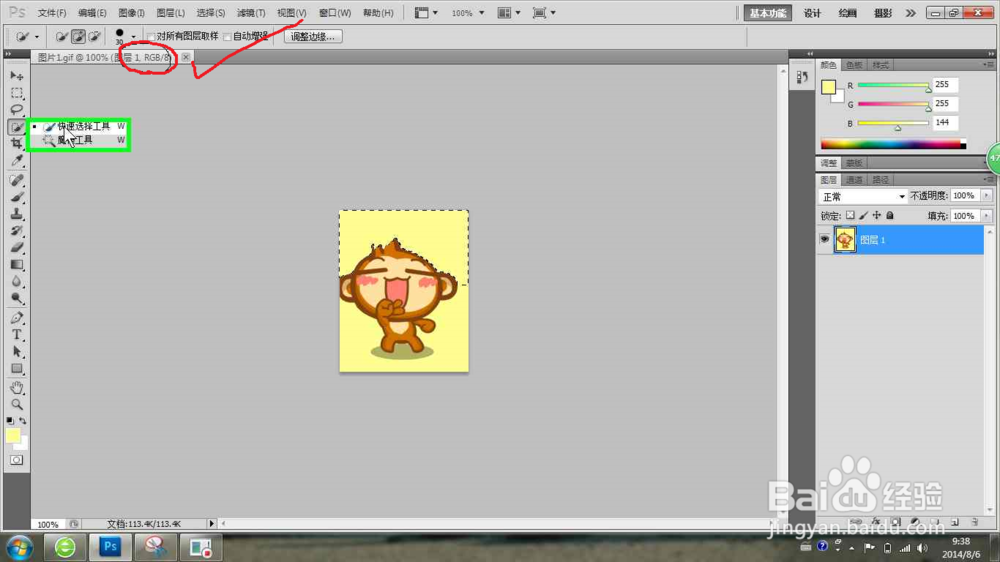Open the 图像(I) menu
Viewport: 1000px width, 562px height.
pos(131,13)
